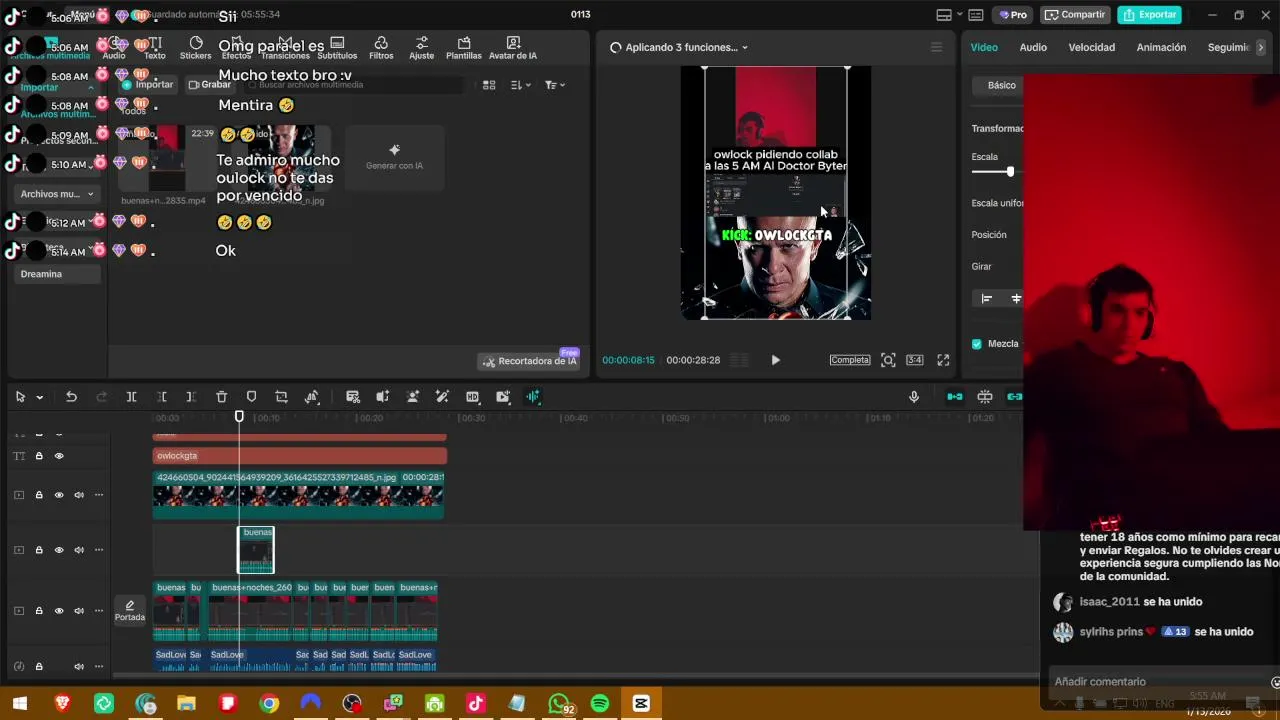Image resolution: width=1280 pixels, height=720 pixels.
Task: Open keyboard shortcuts icon in title bar
Action: tap(975, 15)
